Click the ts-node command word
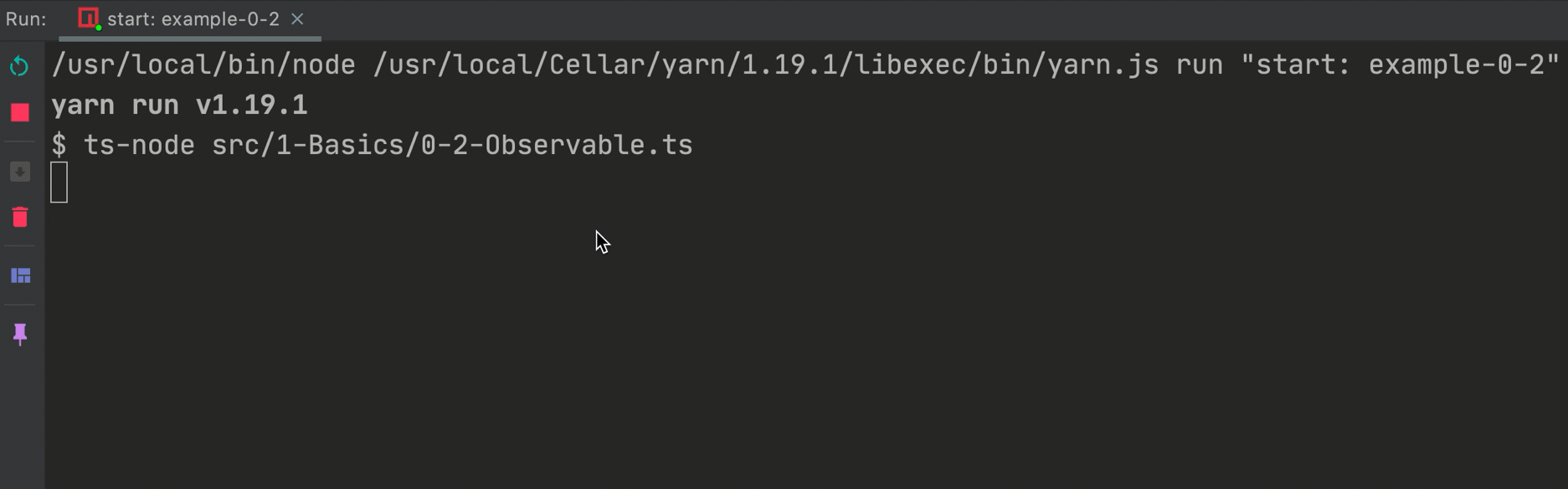Screen dimensions: 1568x489 point(139,145)
